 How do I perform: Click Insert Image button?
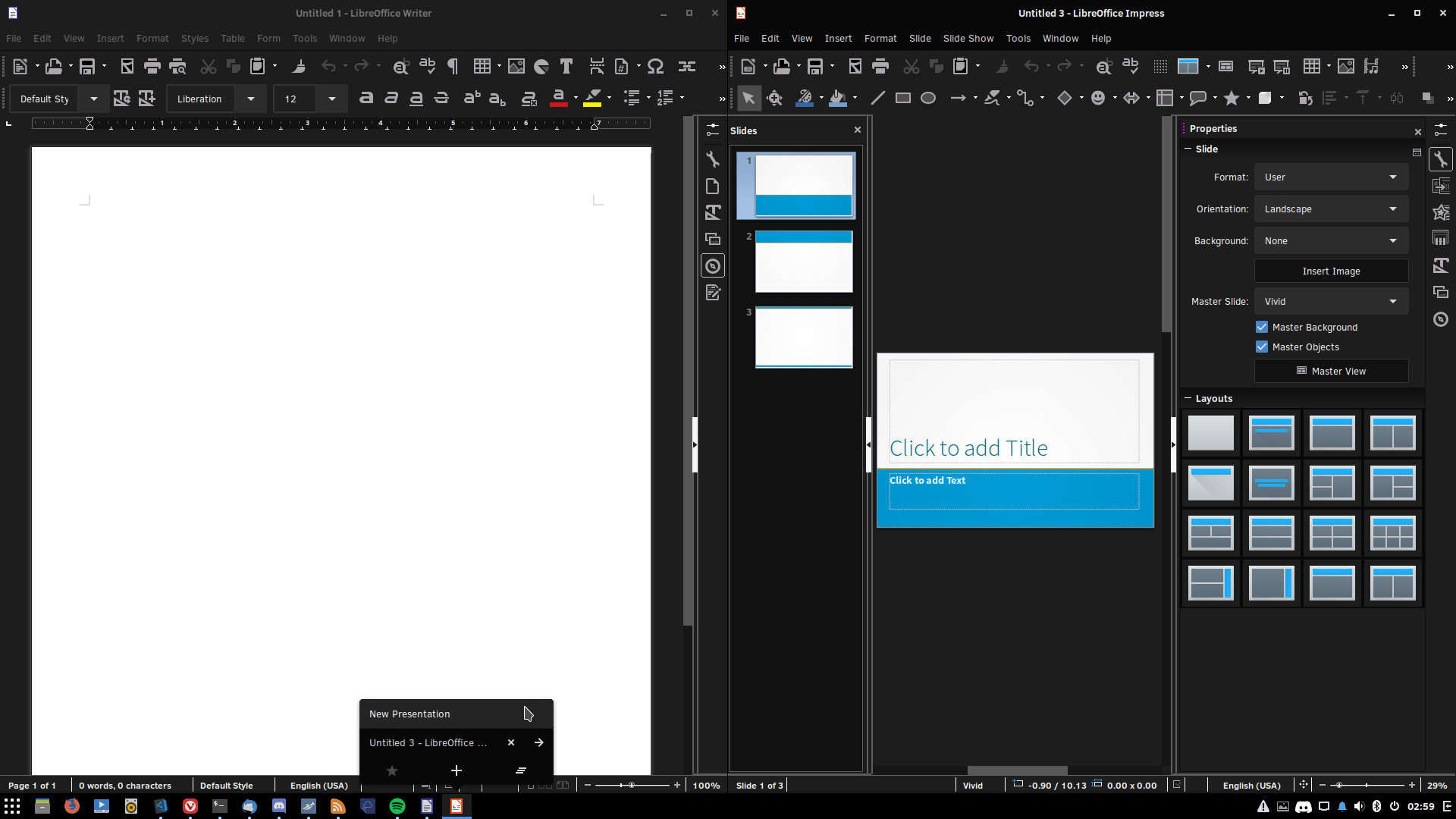click(1331, 271)
